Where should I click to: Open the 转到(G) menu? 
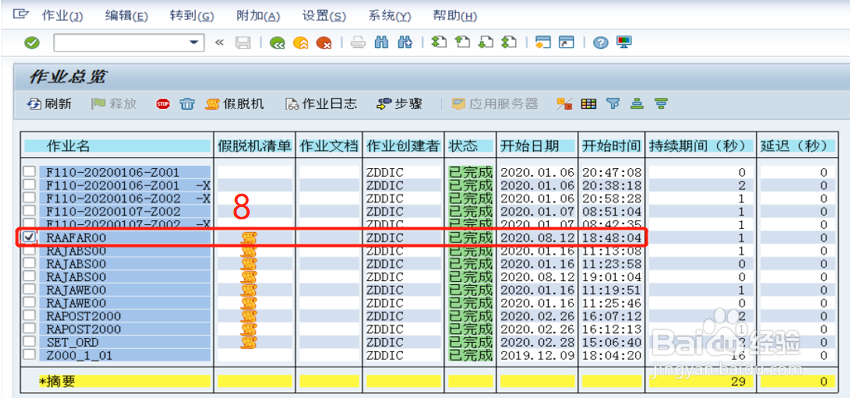tap(192, 16)
